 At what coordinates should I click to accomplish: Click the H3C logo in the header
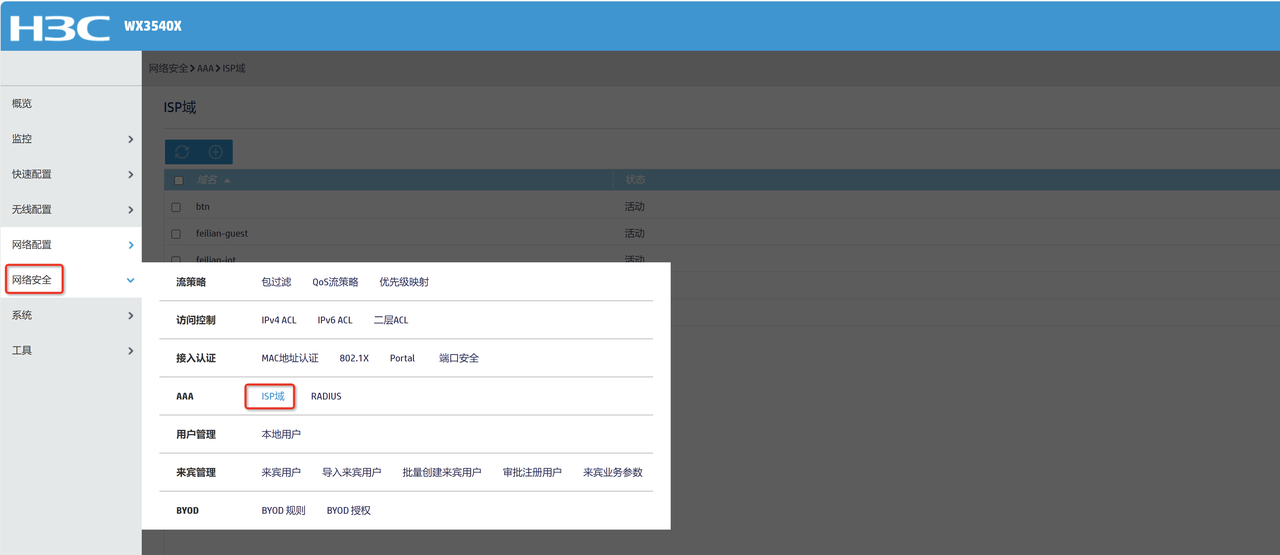point(60,27)
